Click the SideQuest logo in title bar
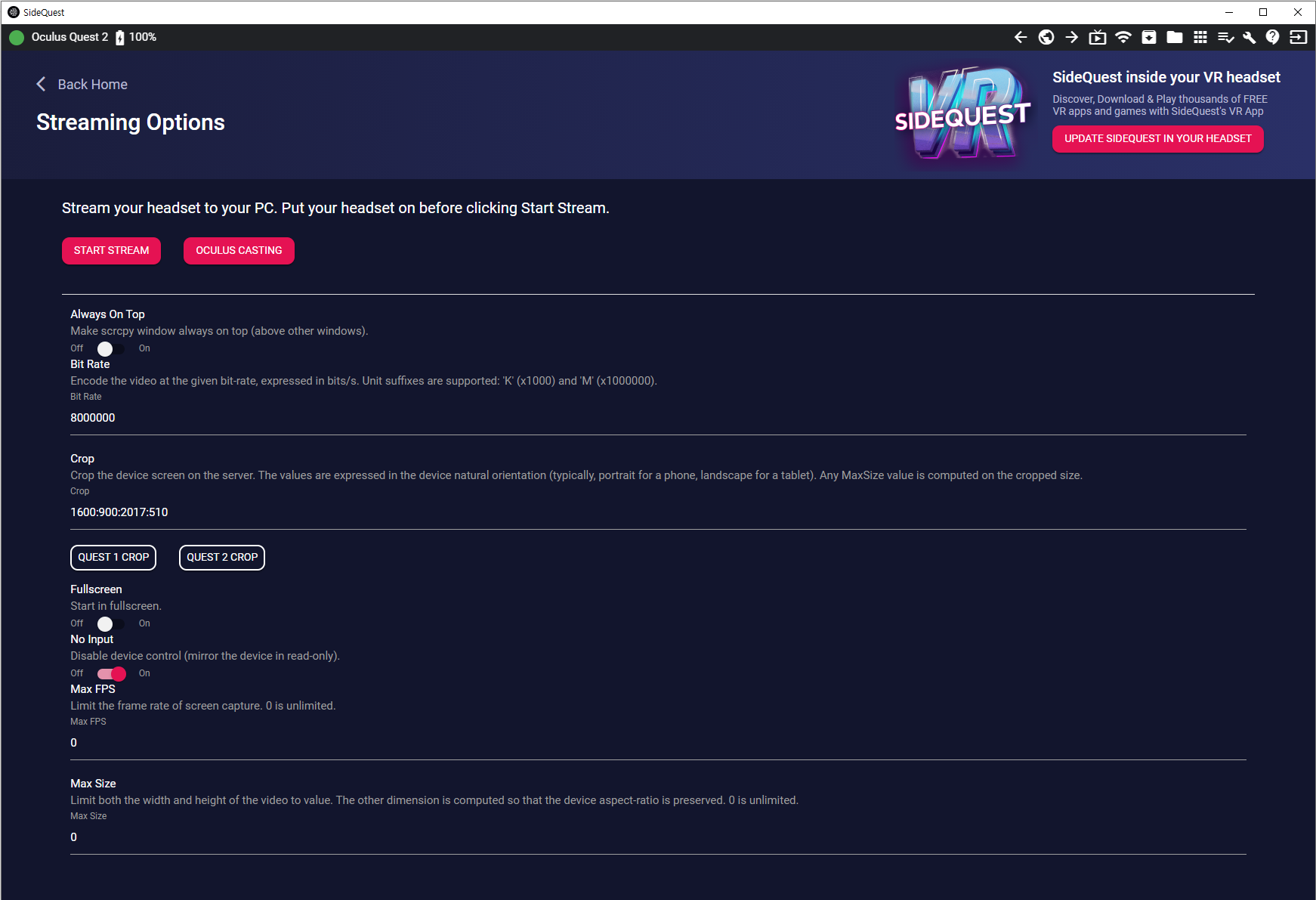The width and height of the screenshot is (1316, 900). tap(14, 12)
